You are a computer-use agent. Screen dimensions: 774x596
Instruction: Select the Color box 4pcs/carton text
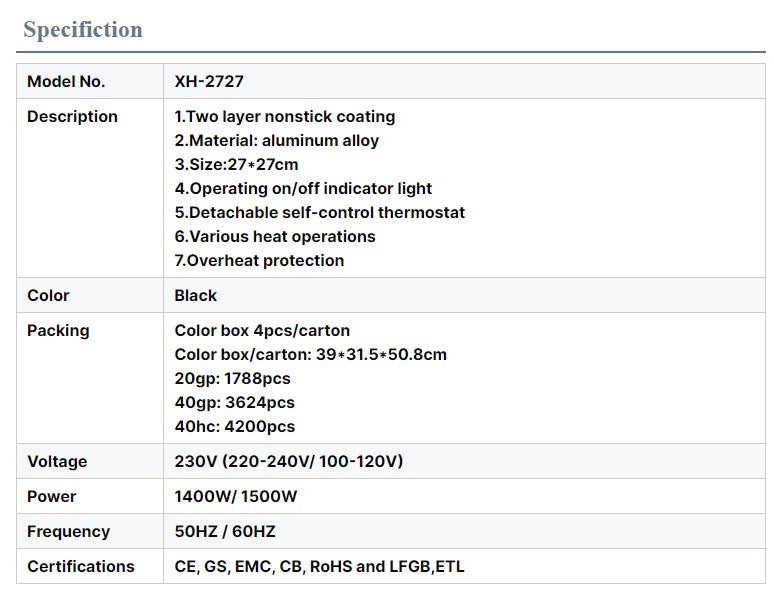[x=262, y=331]
